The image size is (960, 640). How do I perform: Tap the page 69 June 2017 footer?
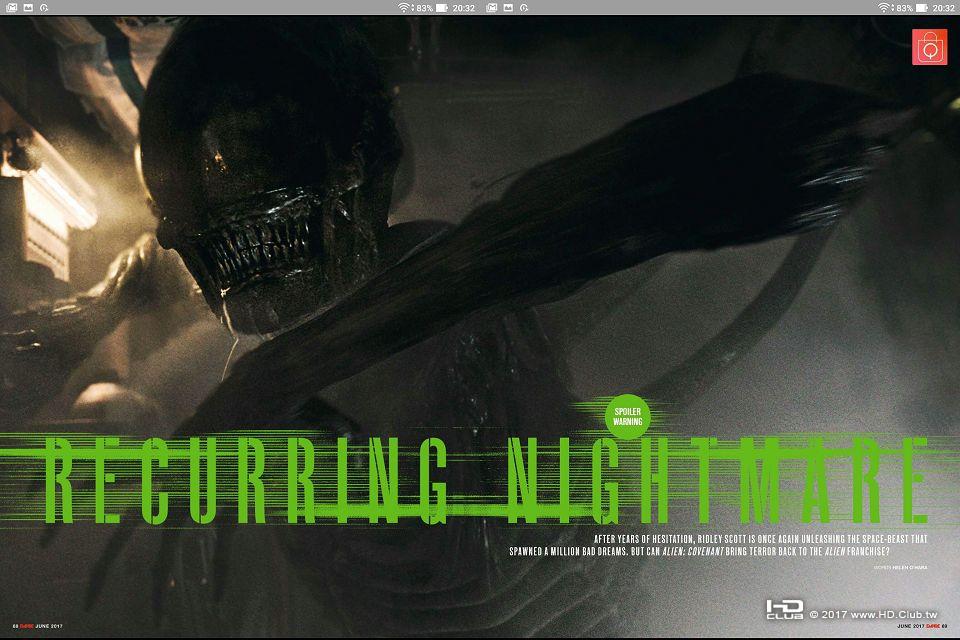(x=922, y=626)
